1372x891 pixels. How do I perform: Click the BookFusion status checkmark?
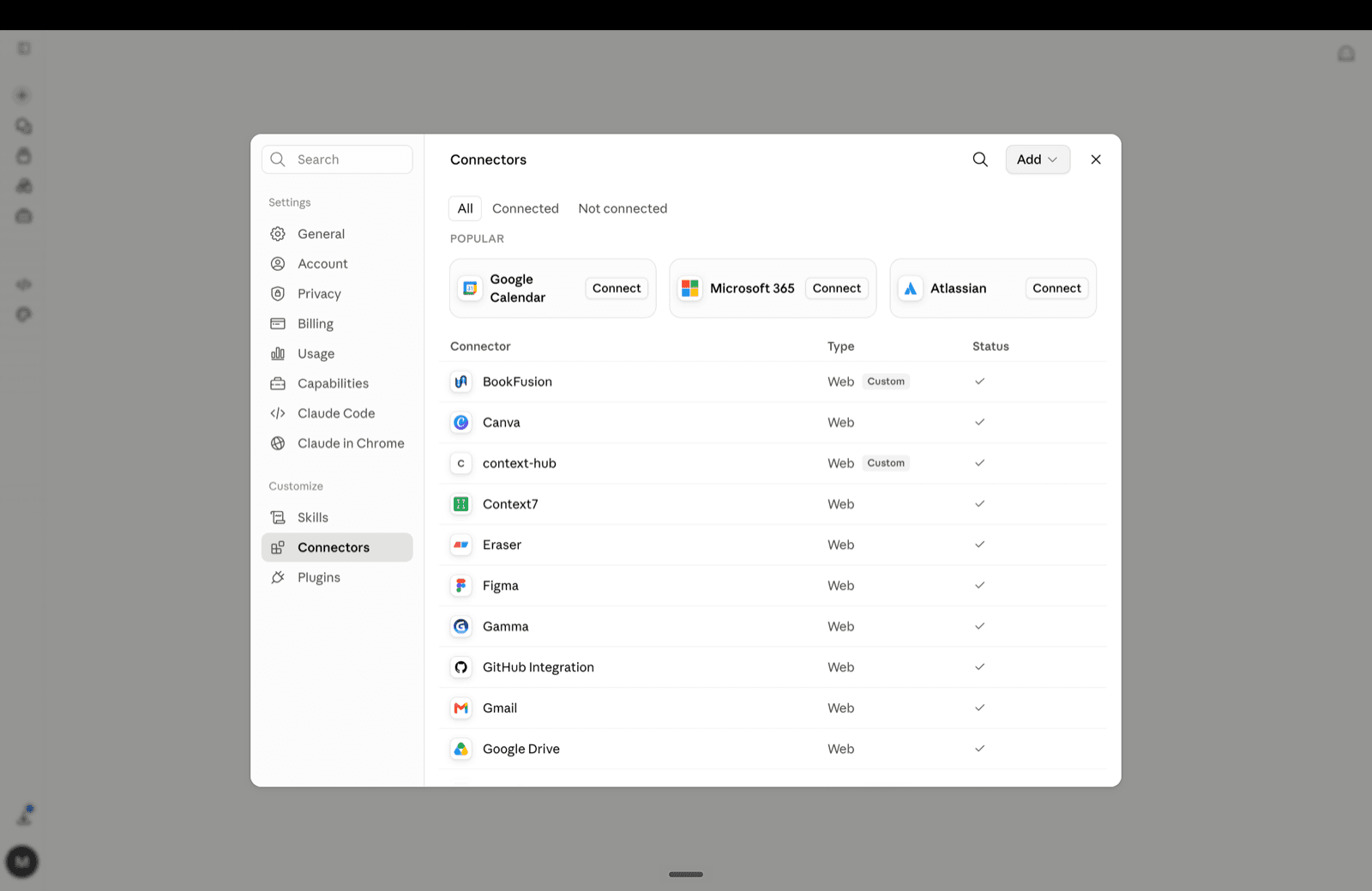click(x=979, y=382)
